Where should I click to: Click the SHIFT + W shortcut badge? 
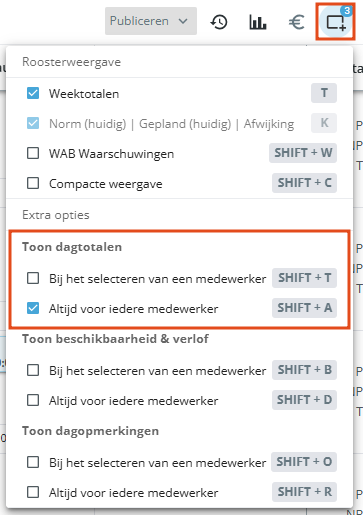point(303,153)
